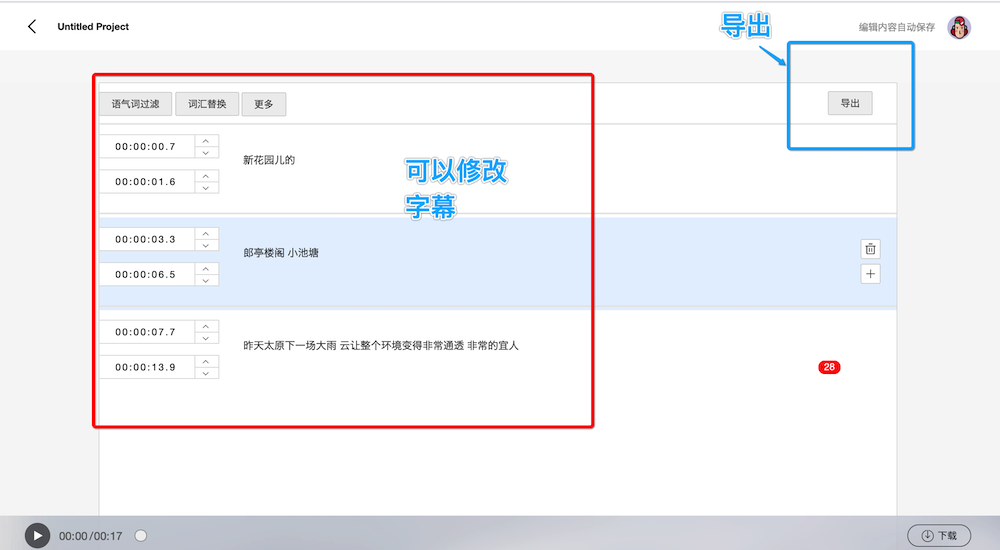
Task: Increase the 00:00:00.7 start time
Action: pyautogui.click(x=205, y=141)
